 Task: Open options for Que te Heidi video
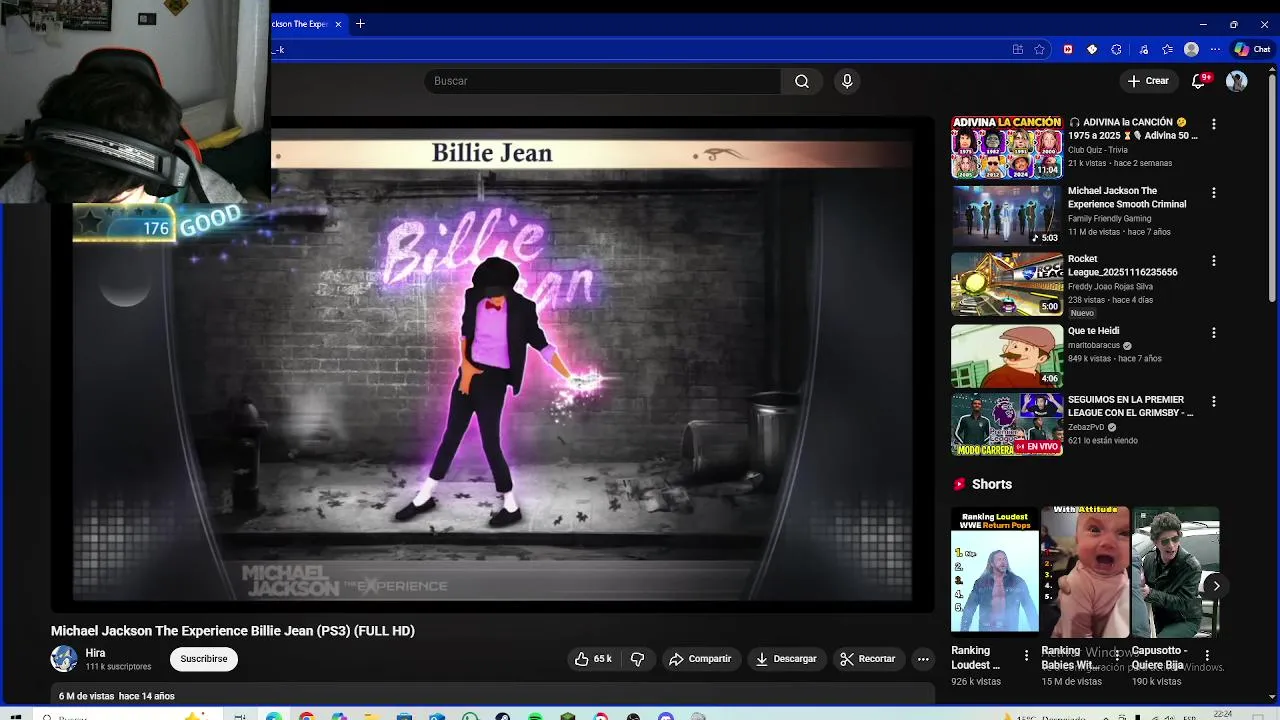tap(1214, 332)
